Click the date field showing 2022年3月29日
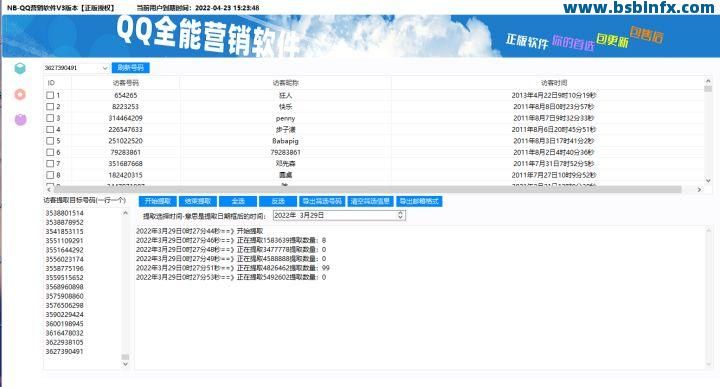 pos(339,215)
